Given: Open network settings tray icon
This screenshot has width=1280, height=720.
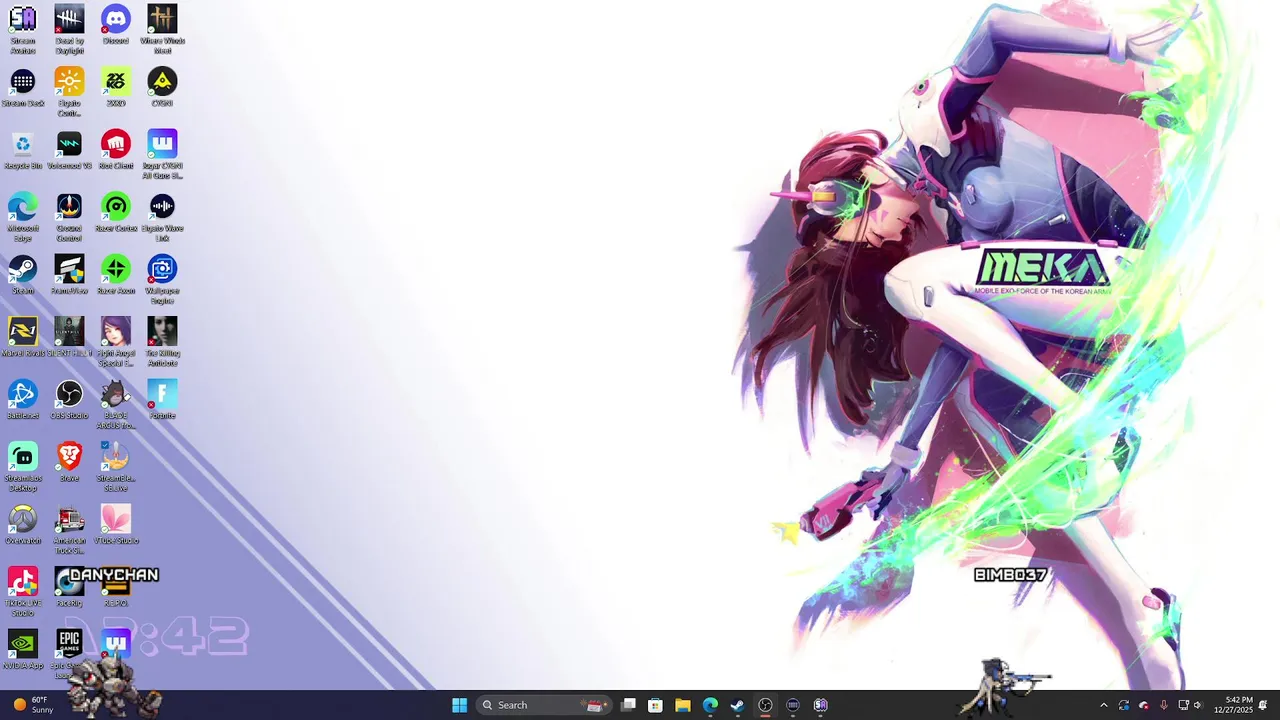Looking at the screenshot, I should [x=1183, y=705].
